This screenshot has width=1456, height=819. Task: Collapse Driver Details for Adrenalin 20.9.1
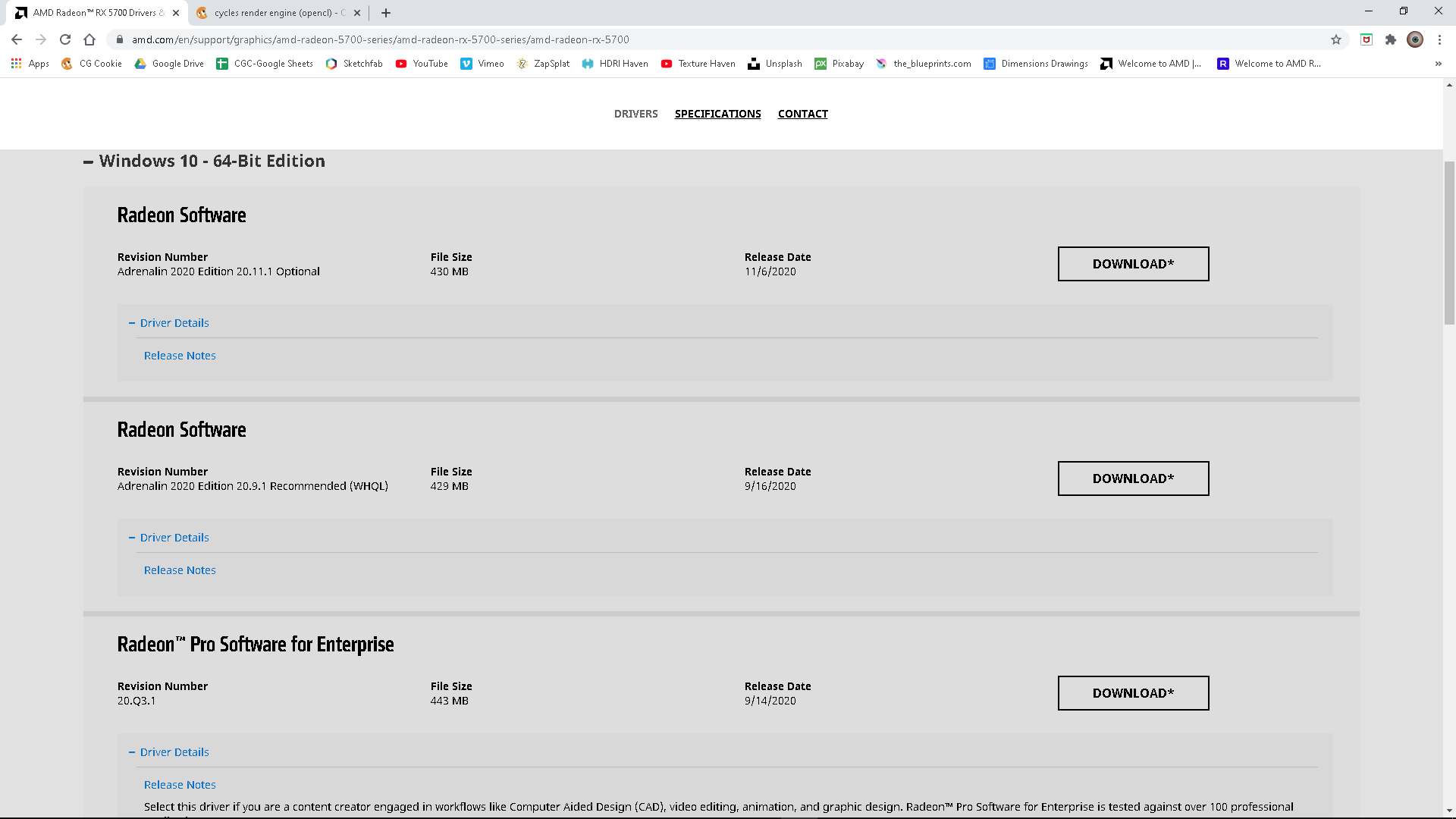pyautogui.click(x=169, y=538)
